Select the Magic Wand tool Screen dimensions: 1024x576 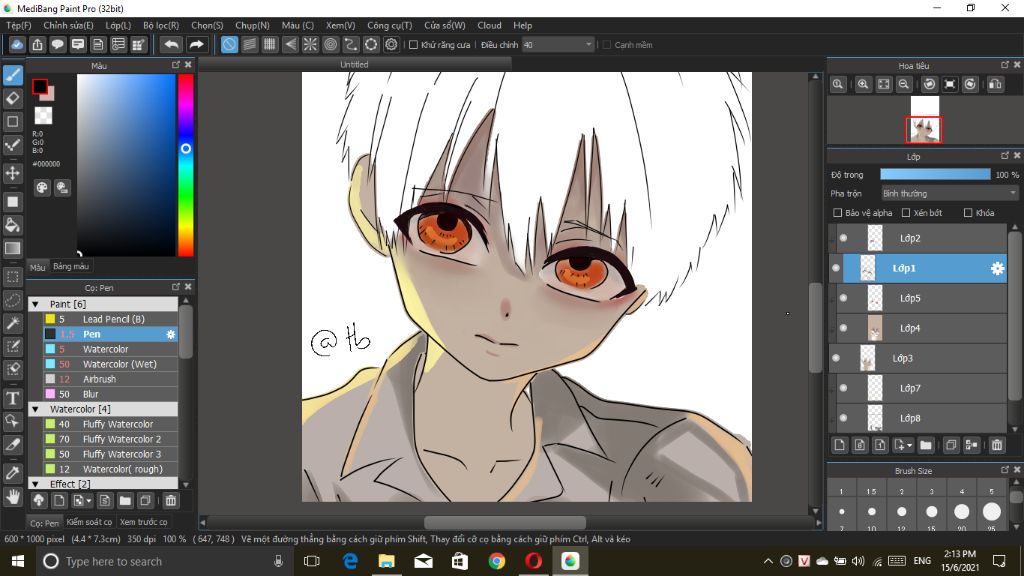12,323
